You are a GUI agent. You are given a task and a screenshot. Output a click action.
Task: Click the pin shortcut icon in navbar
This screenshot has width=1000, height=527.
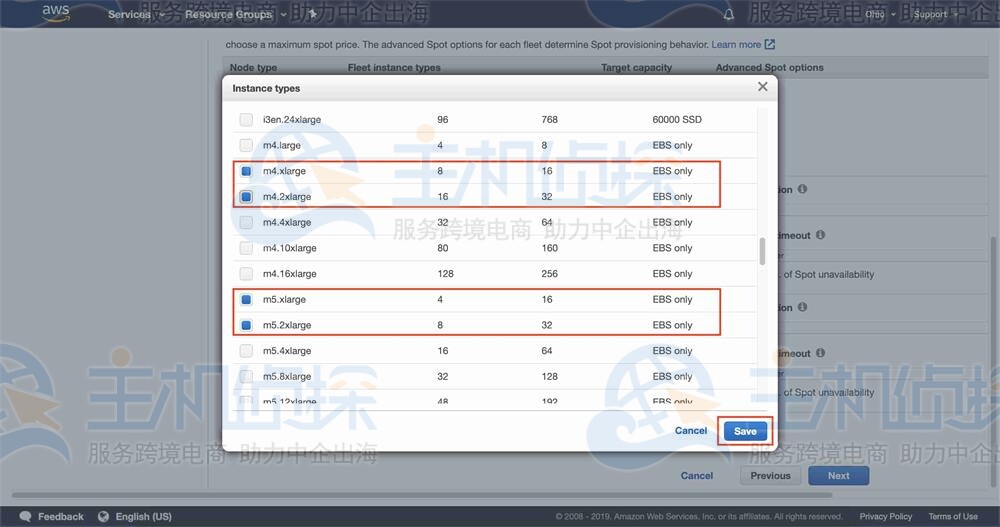[312, 13]
